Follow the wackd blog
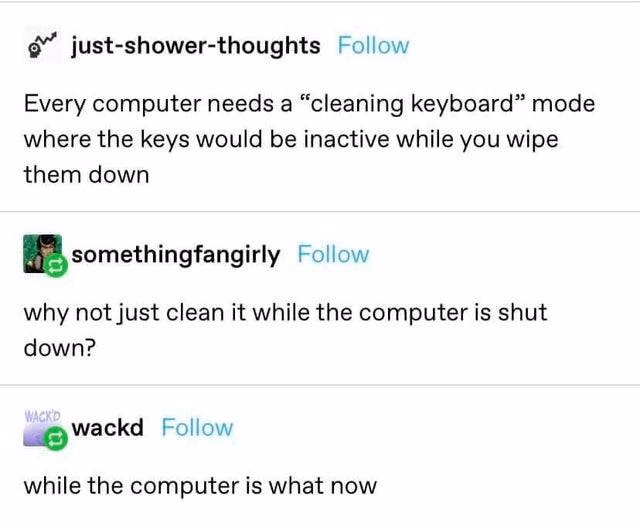Image resolution: width=640 pixels, height=523 pixels. click(197, 427)
